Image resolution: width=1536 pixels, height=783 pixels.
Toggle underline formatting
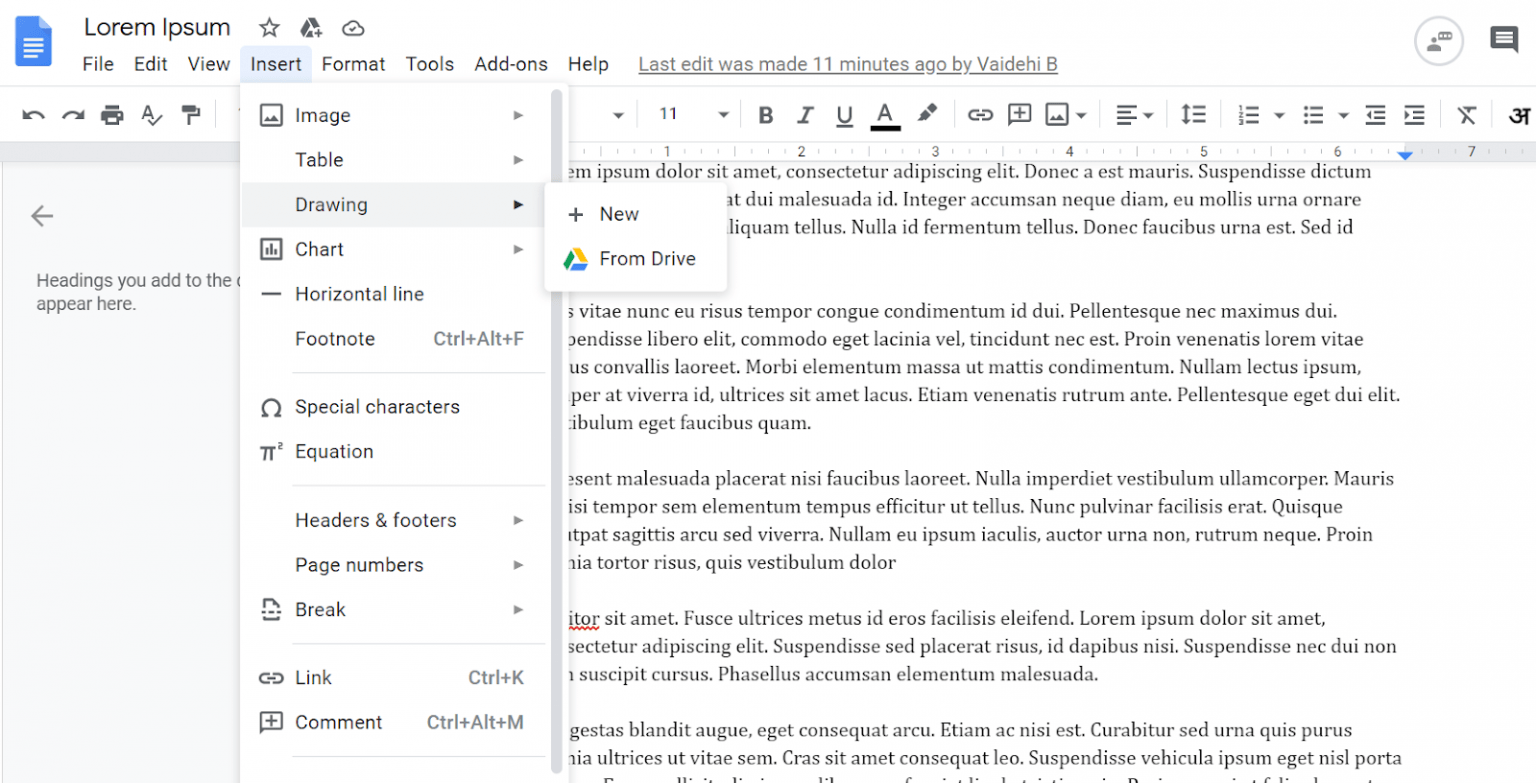click(844, 114)
